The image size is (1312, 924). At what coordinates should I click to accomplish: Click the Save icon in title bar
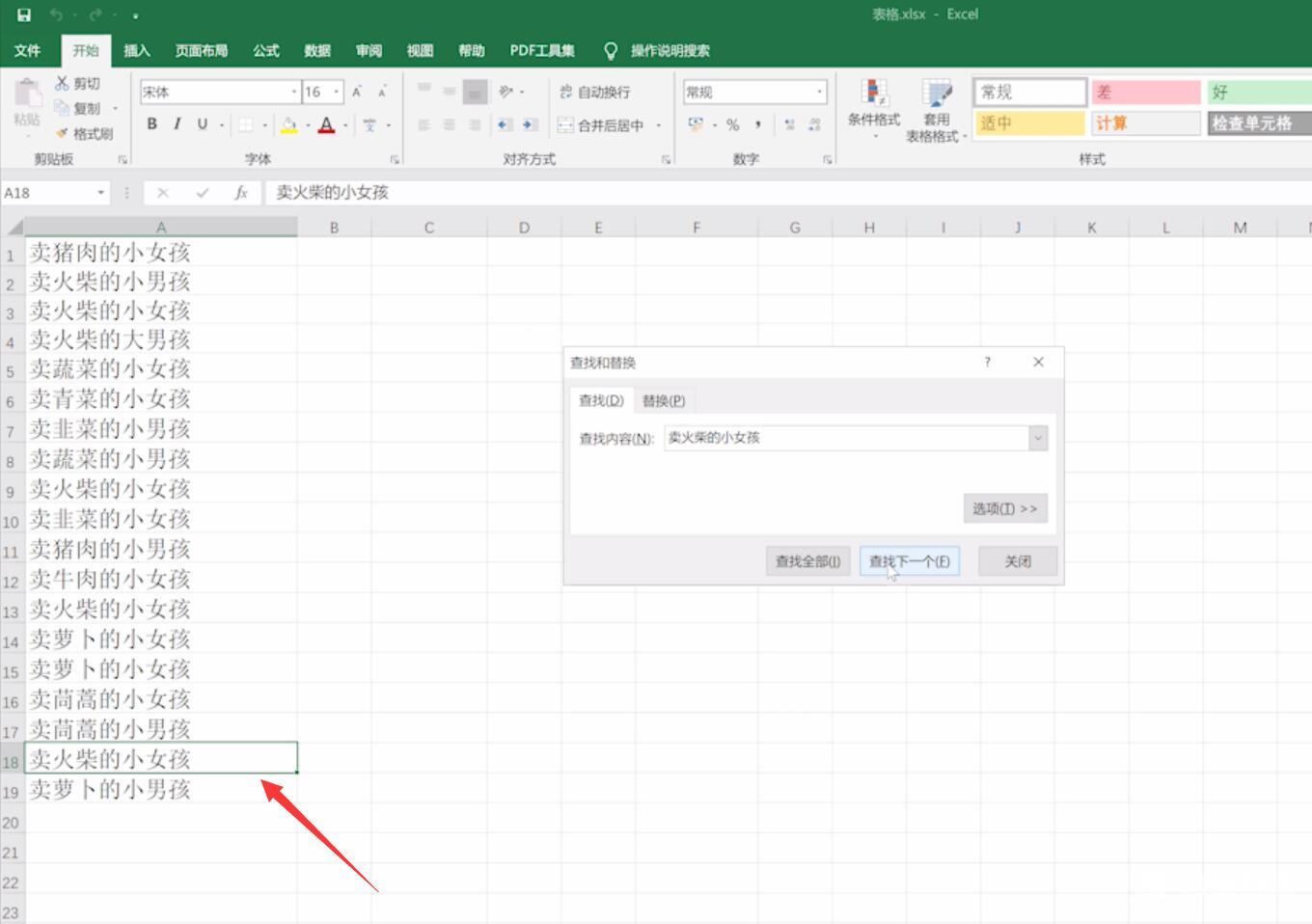[24, 14]
